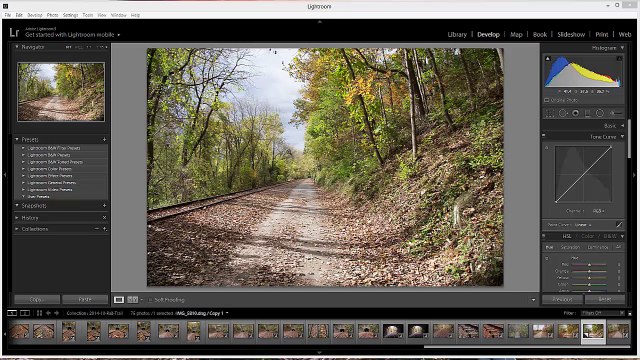The height and width of the screenshot is (360, 640).
Task: Toggle the HSL panel on/off switch
Action: pos(544,236)
